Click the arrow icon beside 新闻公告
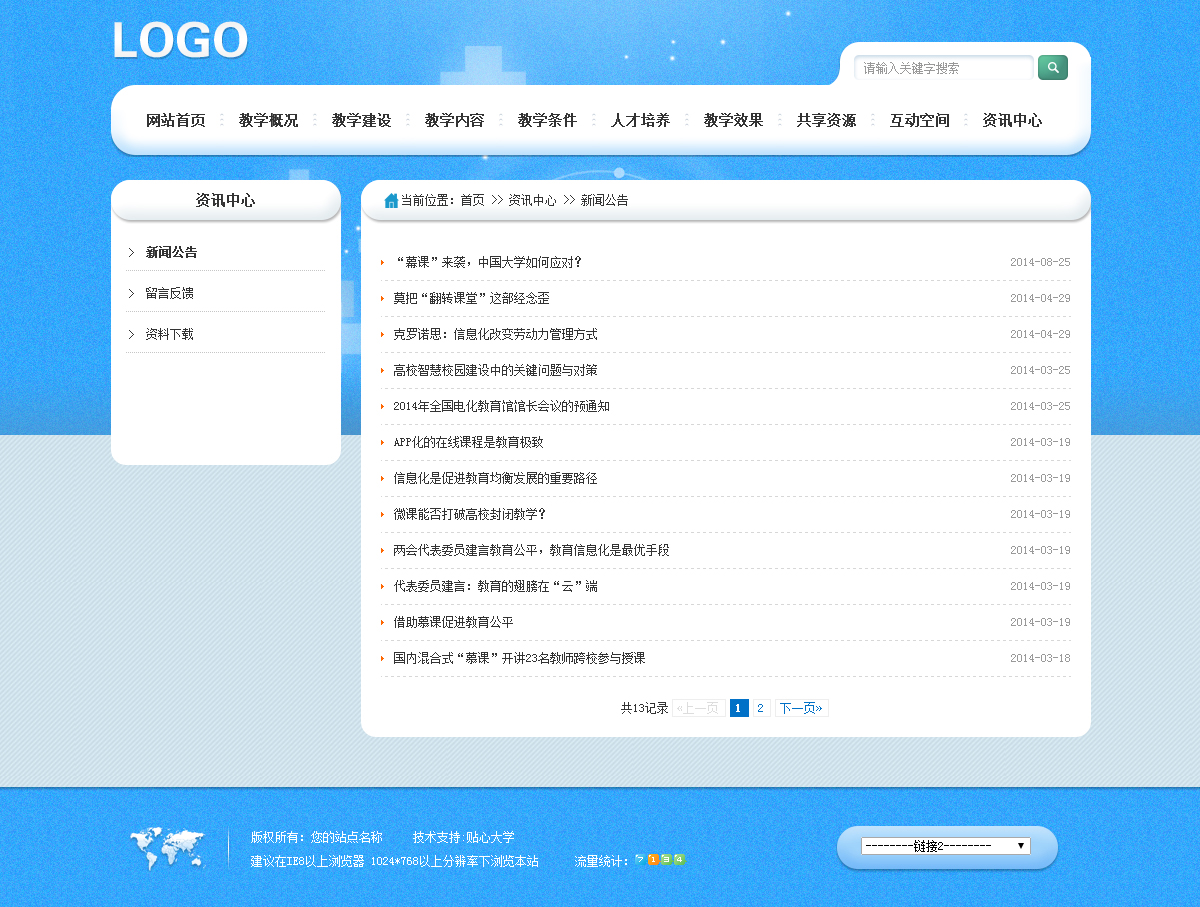The image size is (1200, 907). (x=131, y=253)
